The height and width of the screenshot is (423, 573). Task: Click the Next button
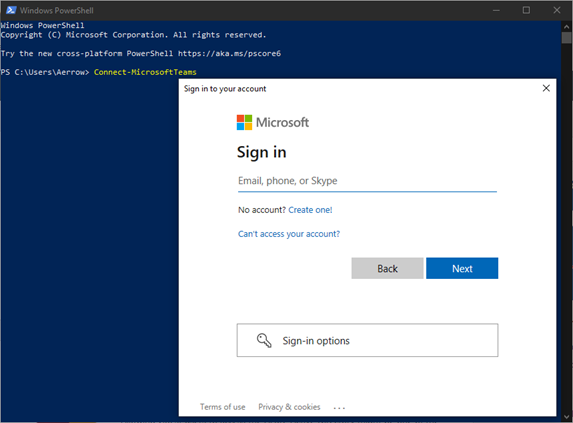point(462,268)
